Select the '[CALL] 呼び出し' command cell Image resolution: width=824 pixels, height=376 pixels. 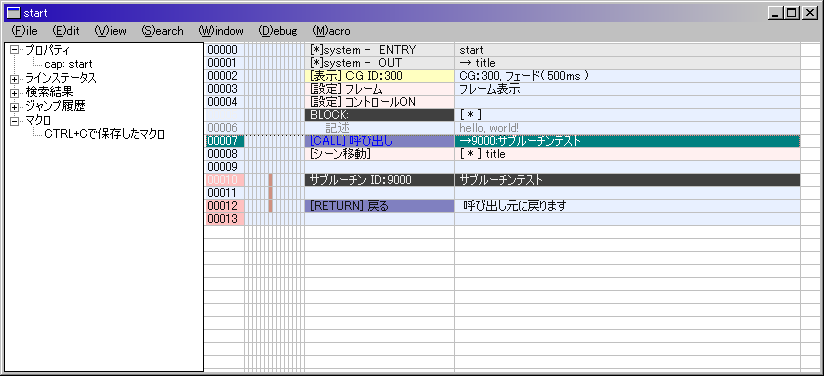[379, 141]
